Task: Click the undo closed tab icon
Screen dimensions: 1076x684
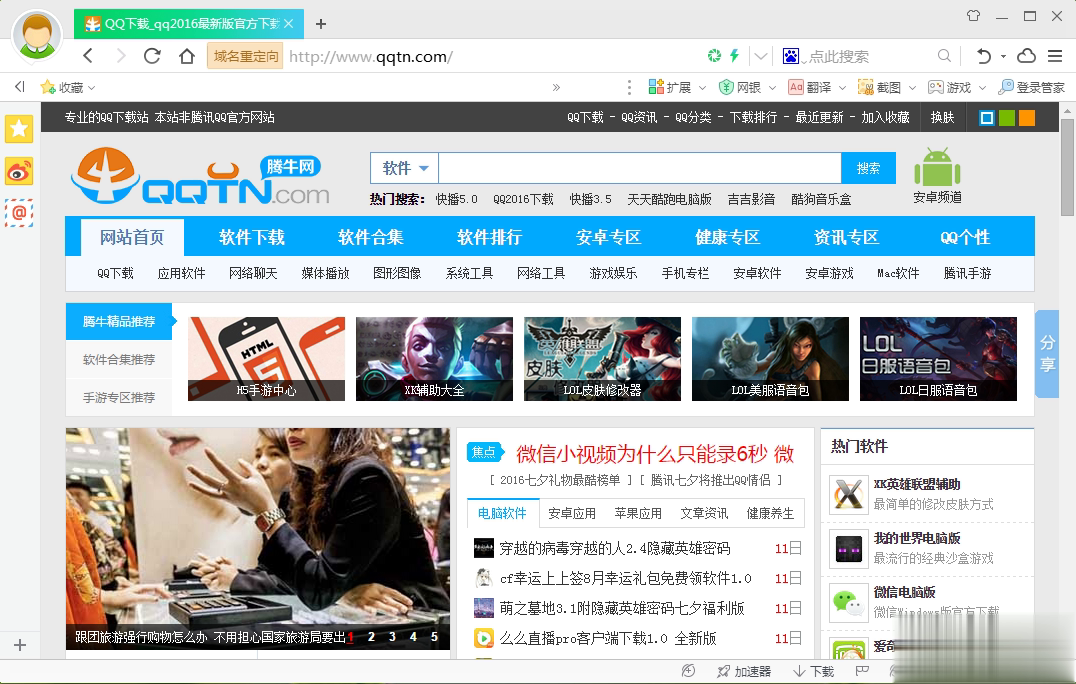Action: pos(983,56)
